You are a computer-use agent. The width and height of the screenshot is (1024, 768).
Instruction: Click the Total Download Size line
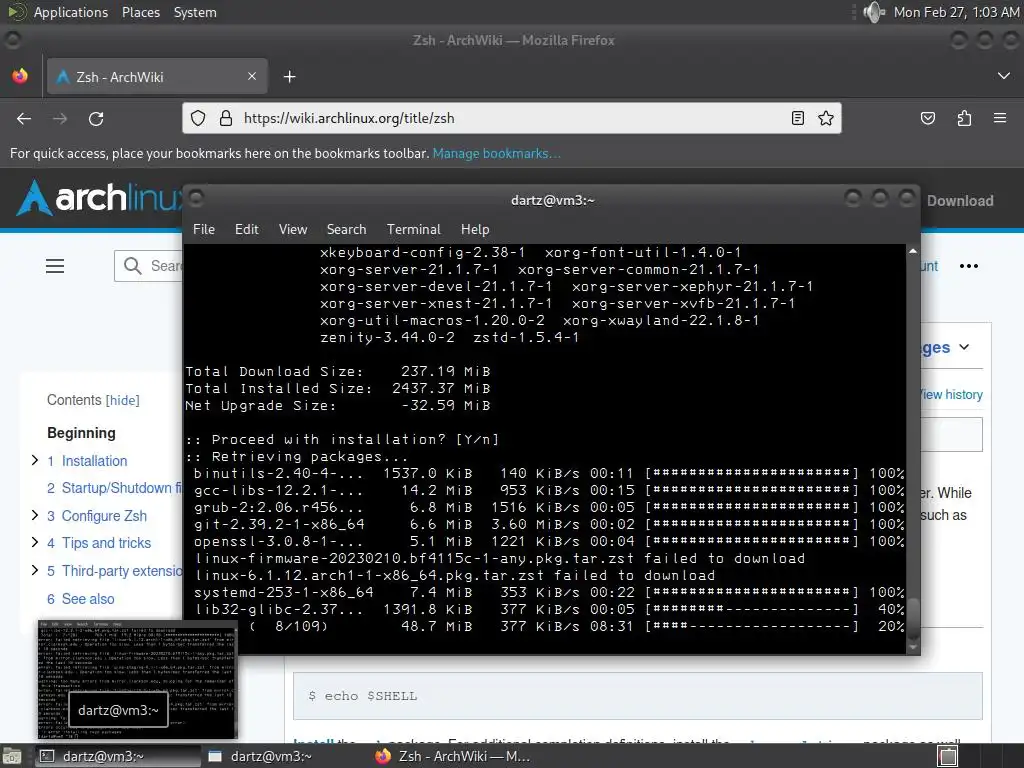click(x=338, y=371)
